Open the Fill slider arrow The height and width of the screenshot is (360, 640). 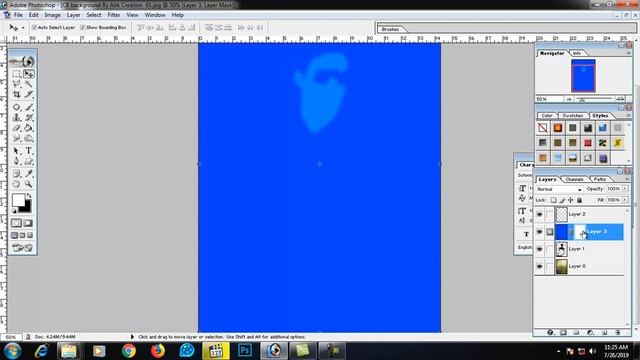click(625, 200)
